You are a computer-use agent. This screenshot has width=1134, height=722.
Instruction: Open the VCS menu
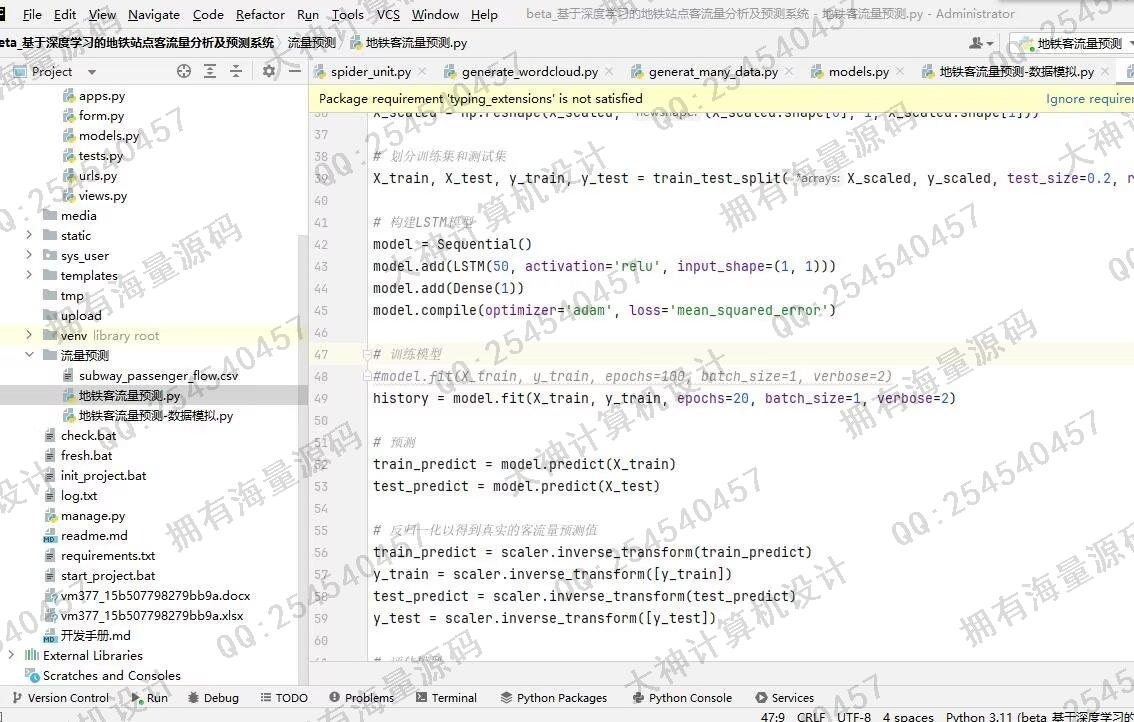[388, 14]
